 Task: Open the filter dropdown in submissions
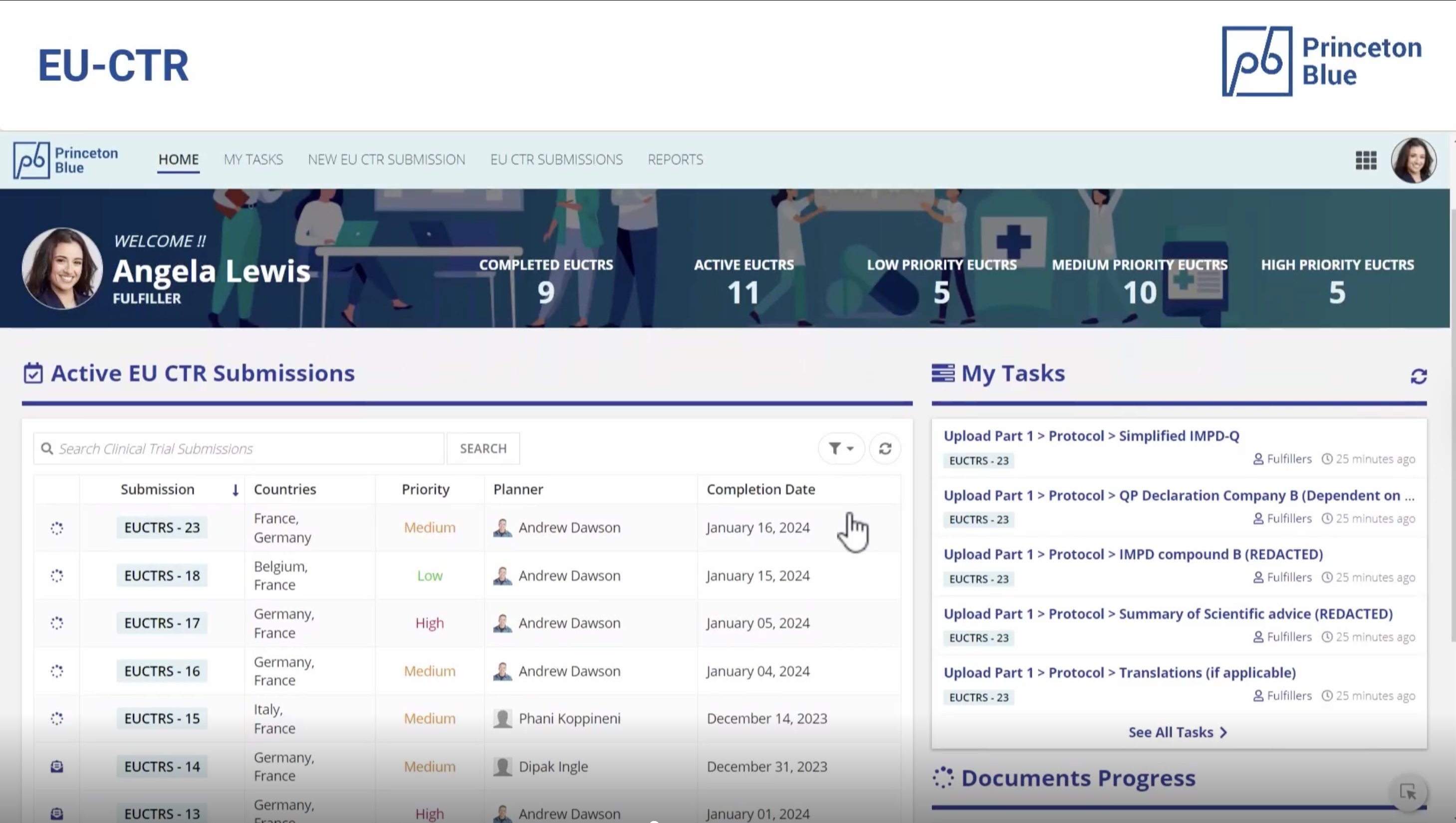pyautogui.click(x=841, y=448)
